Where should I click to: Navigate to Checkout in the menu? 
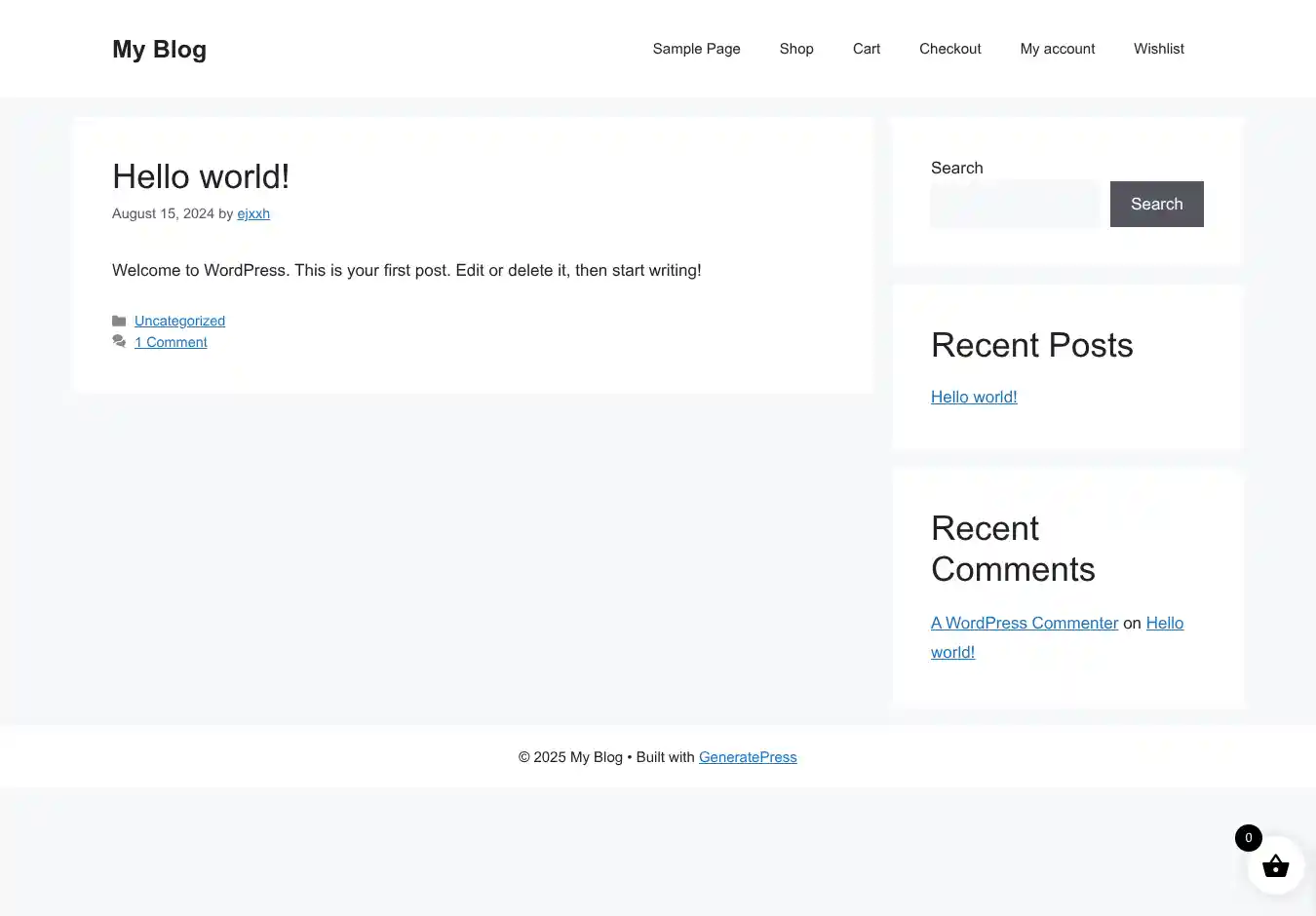949,49
